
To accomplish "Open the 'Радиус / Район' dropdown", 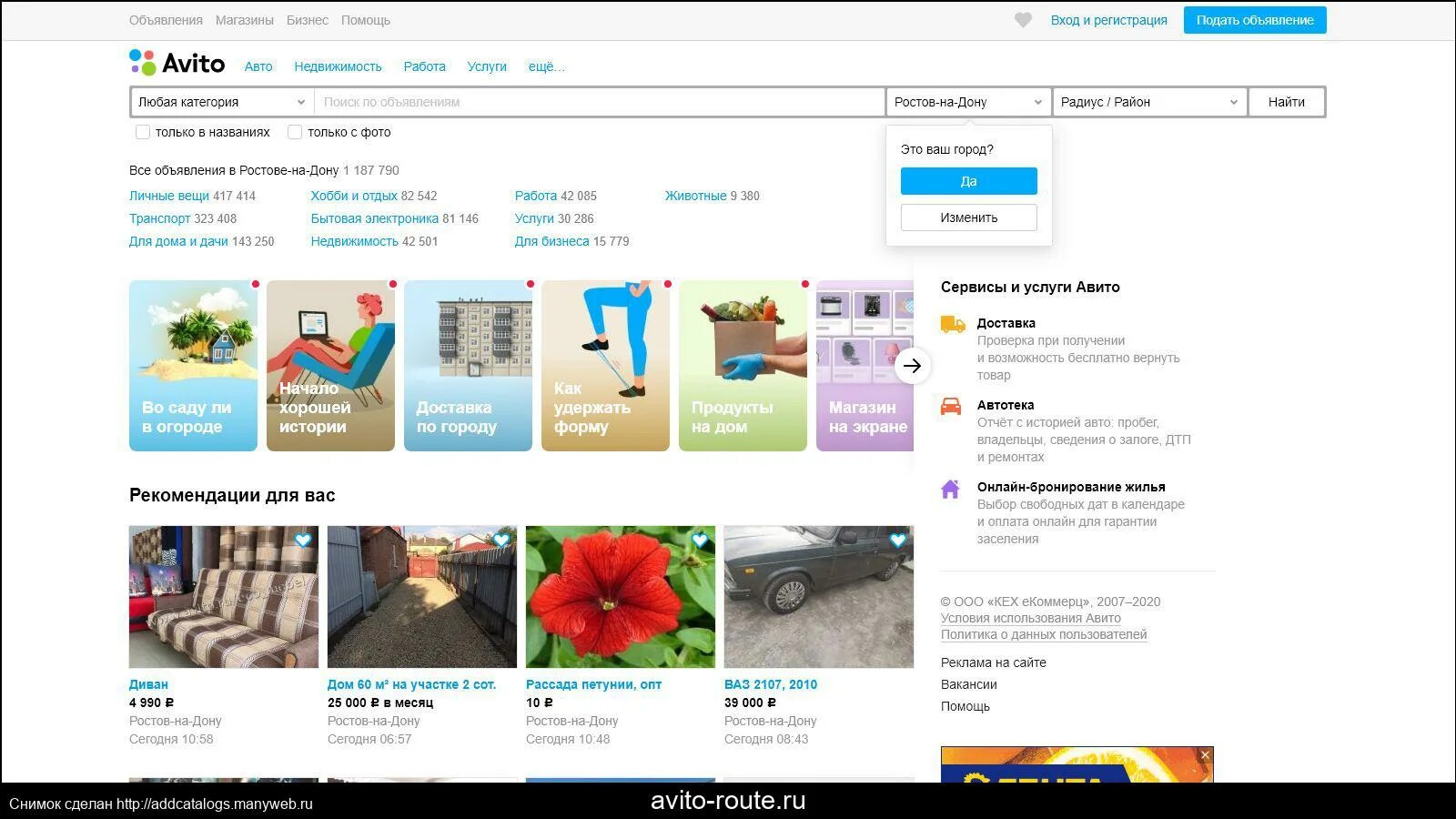I will (1150, 102).
